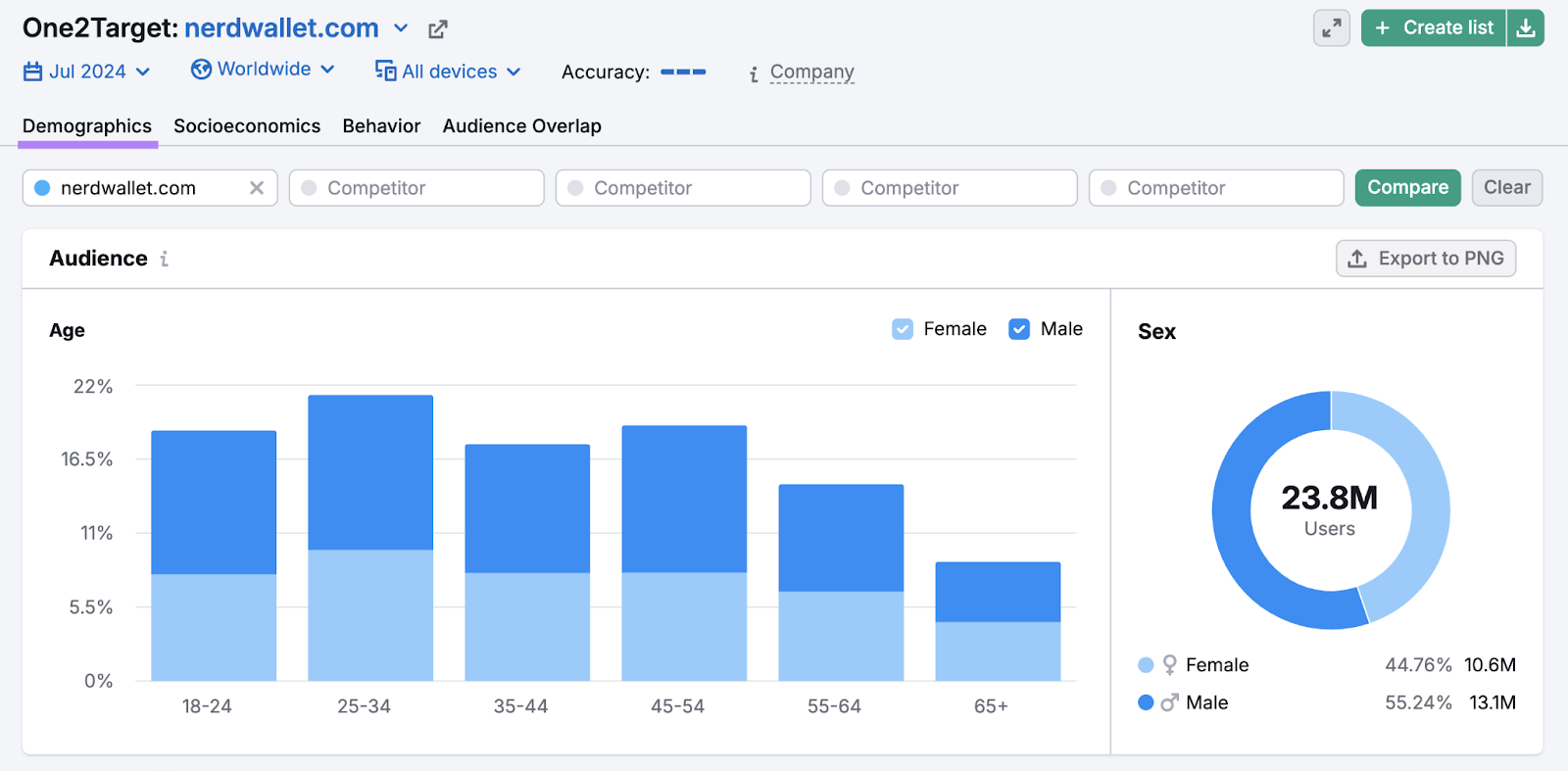Open nerdwallet.com via external link icon
The height and width of the screenshot is (771, 1568).
tap(438, 29)
